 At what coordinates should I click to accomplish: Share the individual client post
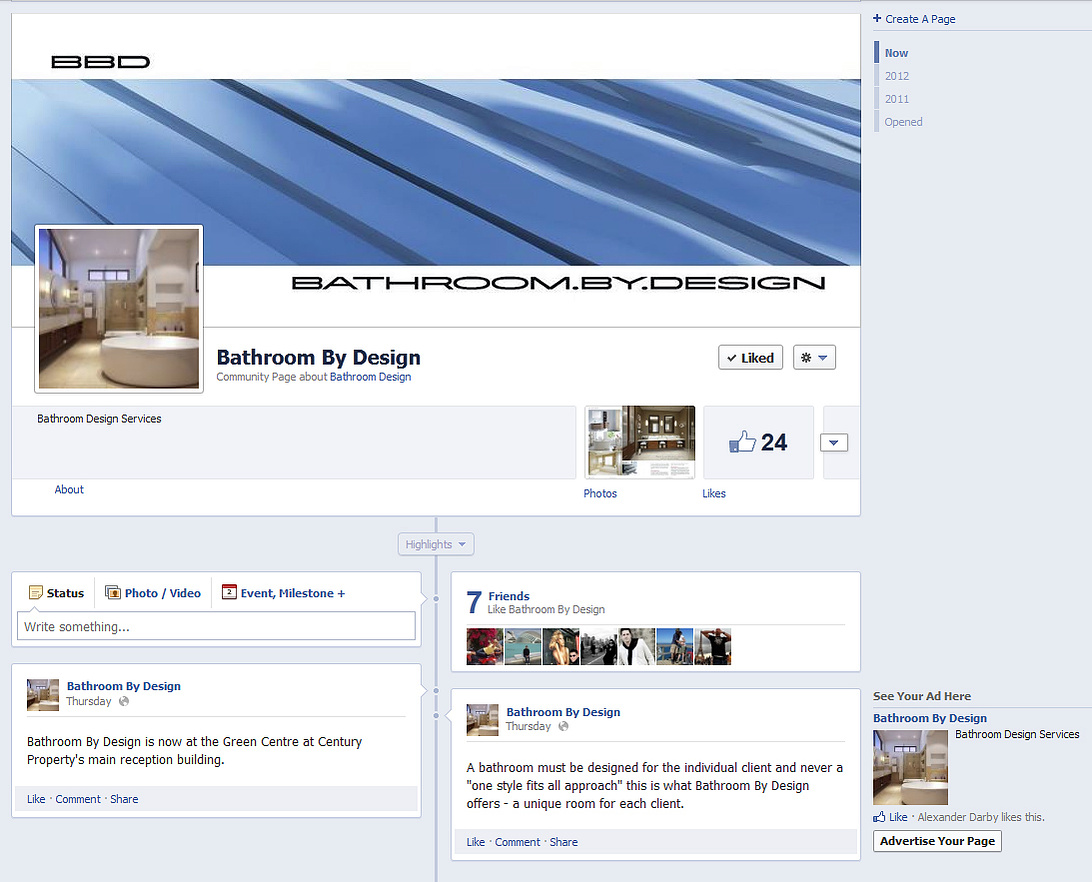pyautogui.click(x=563, y=842)
